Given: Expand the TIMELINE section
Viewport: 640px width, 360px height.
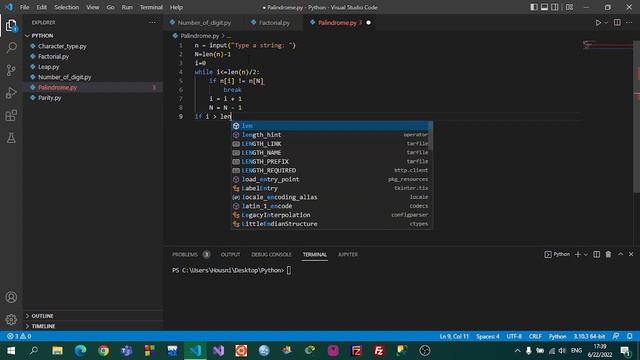Looking at the screenshot, I should [x=94, y=326].
